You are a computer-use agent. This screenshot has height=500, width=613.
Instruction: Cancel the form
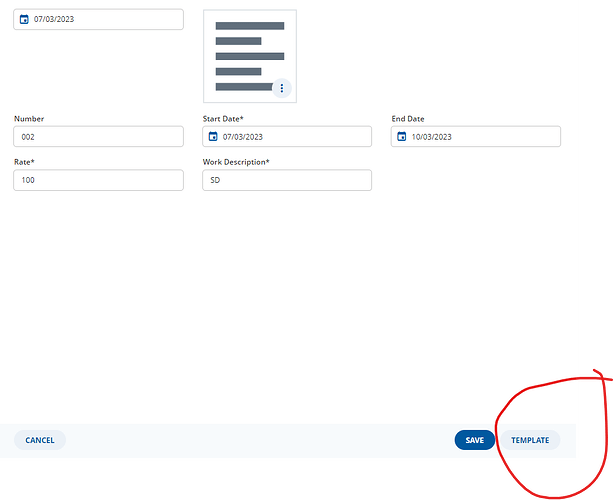point(40,440)
